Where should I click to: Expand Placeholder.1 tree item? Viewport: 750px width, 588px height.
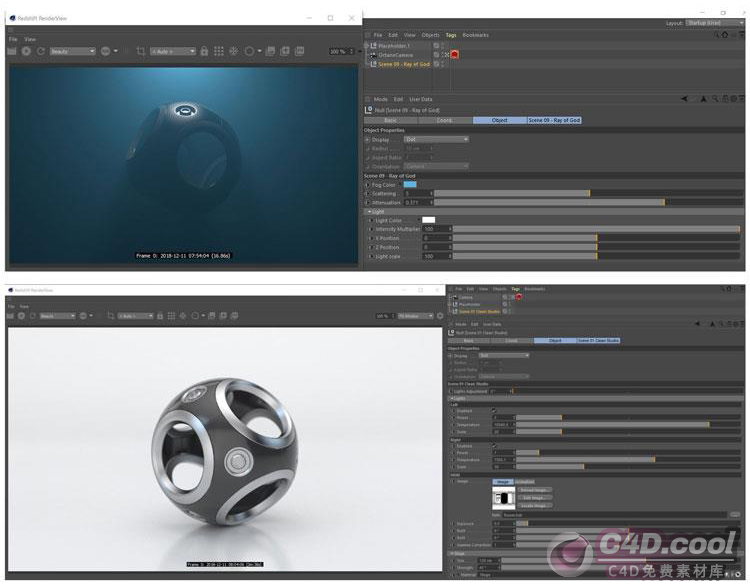tap(366, 46)
